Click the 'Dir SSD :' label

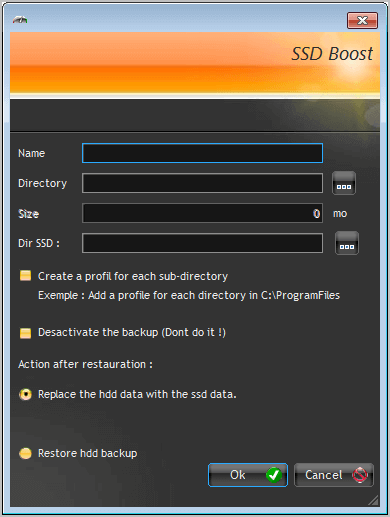(x=39, y=243)
